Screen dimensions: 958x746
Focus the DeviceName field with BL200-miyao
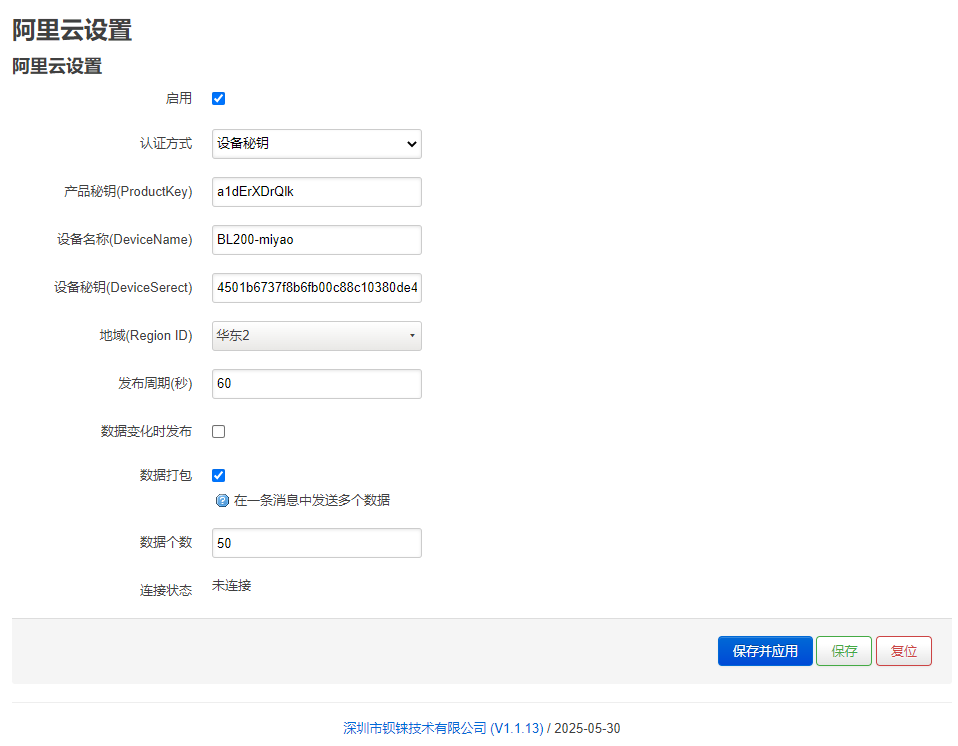(x=316, y=240)
